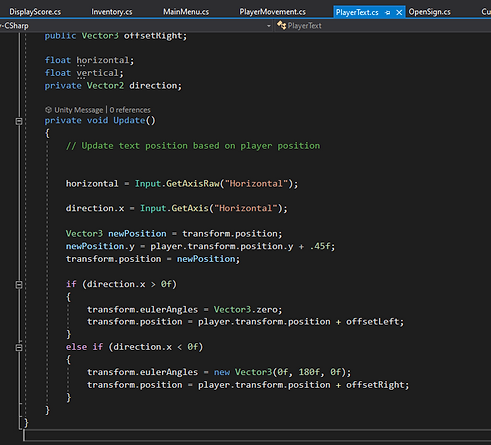Click on the comment about text position
This screenshot has width=491, height=445.
pos(193,146)
